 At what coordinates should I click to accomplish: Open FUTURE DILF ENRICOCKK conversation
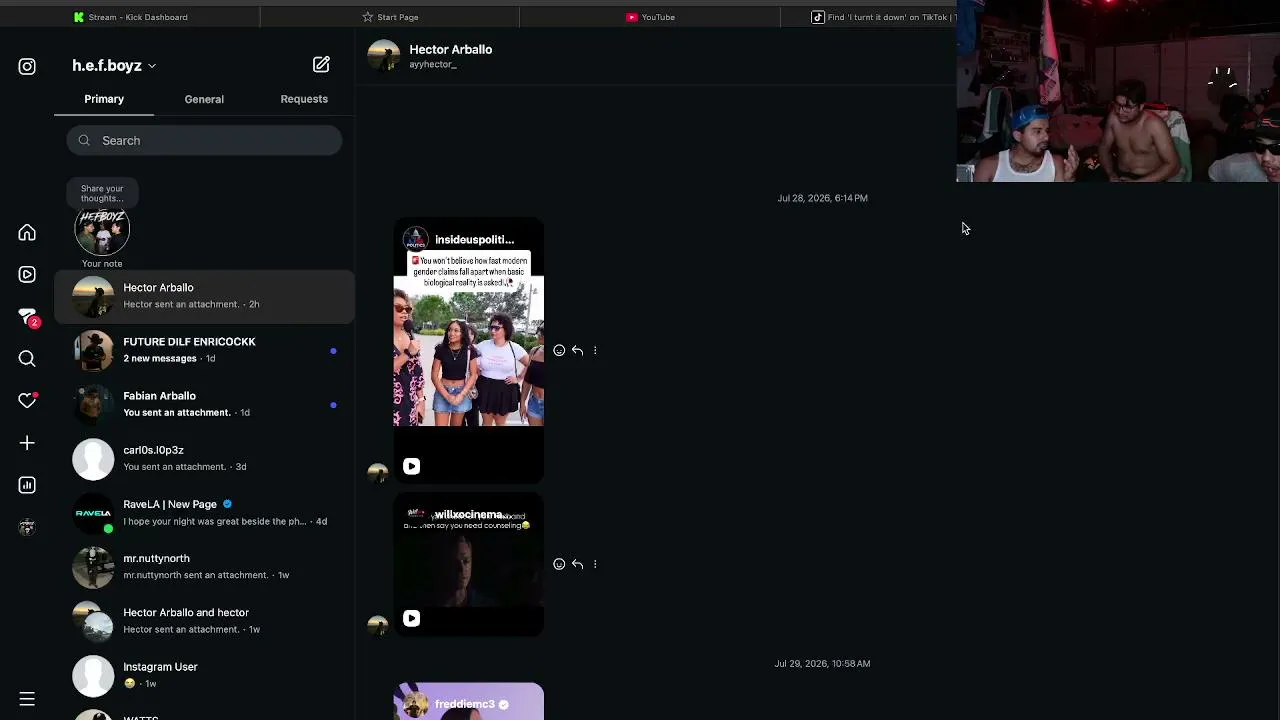coord(204,350)
